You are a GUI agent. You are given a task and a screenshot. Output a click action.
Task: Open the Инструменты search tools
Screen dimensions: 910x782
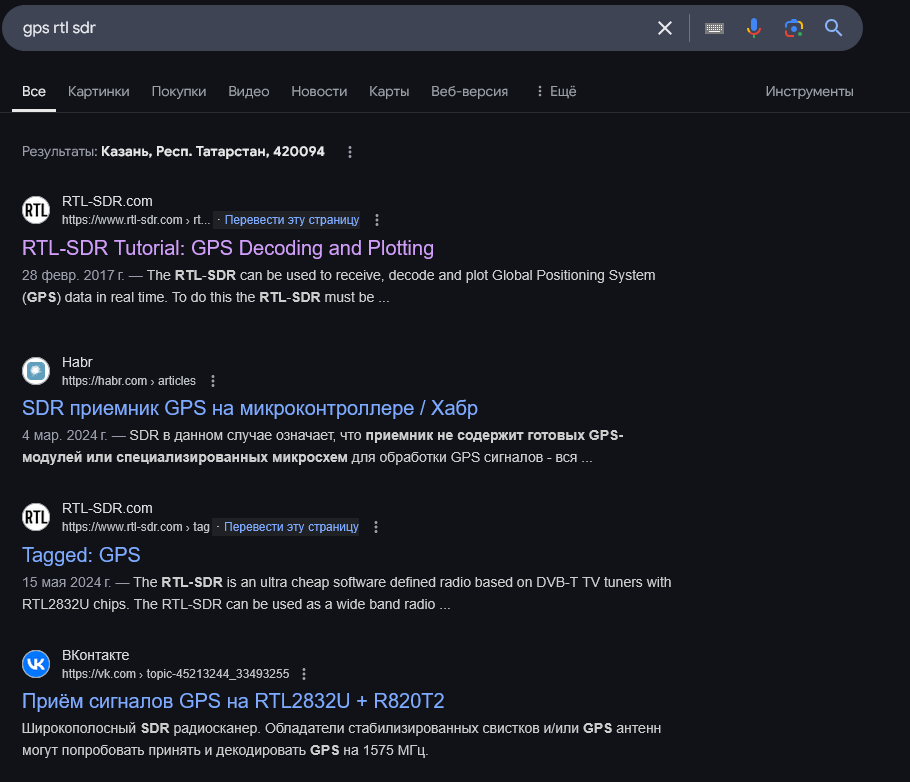click(809, 92)
